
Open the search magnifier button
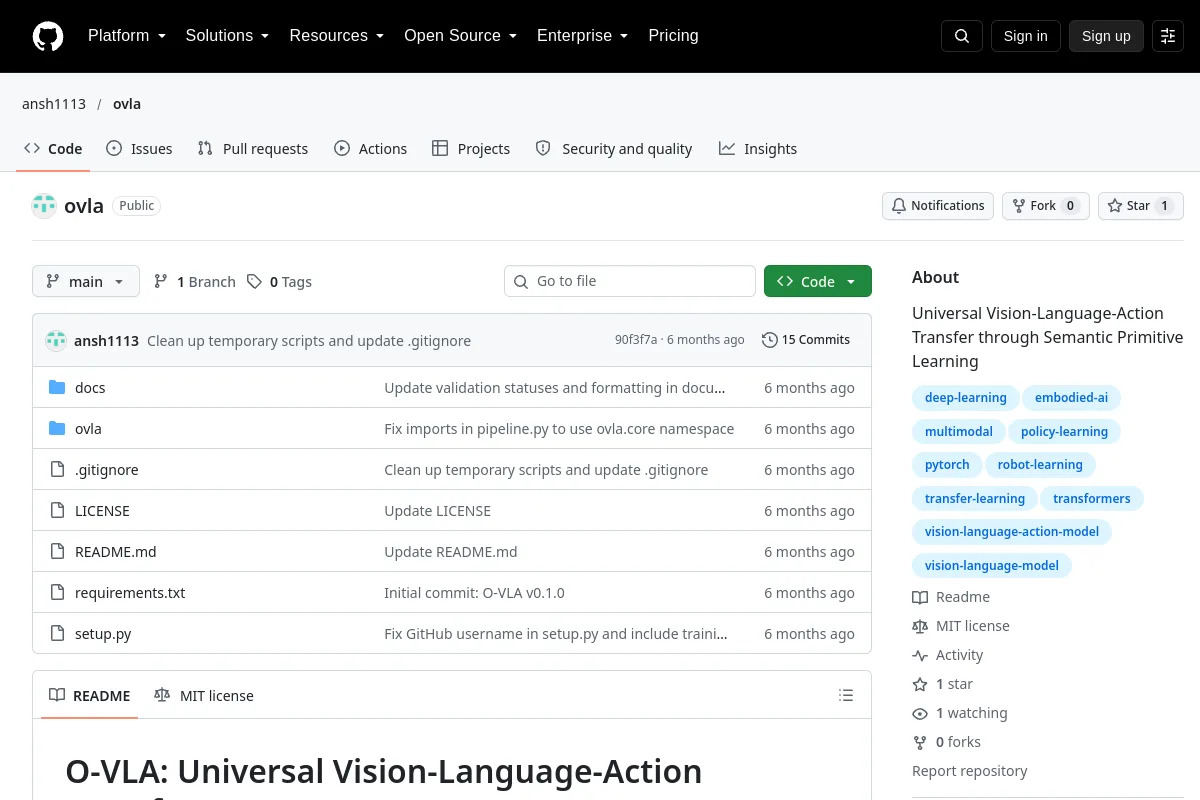(962, 36)
